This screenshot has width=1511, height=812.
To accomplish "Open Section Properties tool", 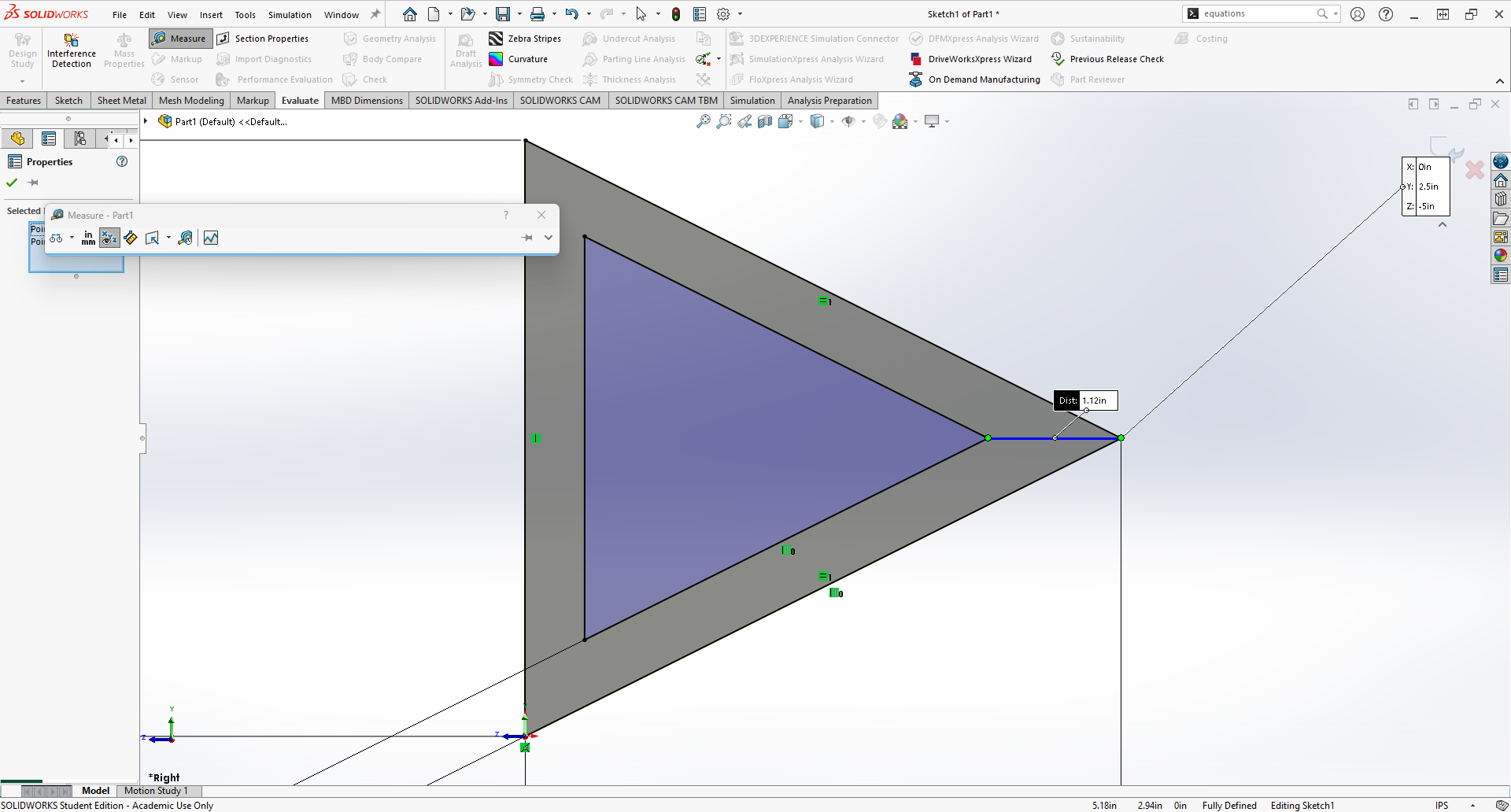I will [263, 39].
